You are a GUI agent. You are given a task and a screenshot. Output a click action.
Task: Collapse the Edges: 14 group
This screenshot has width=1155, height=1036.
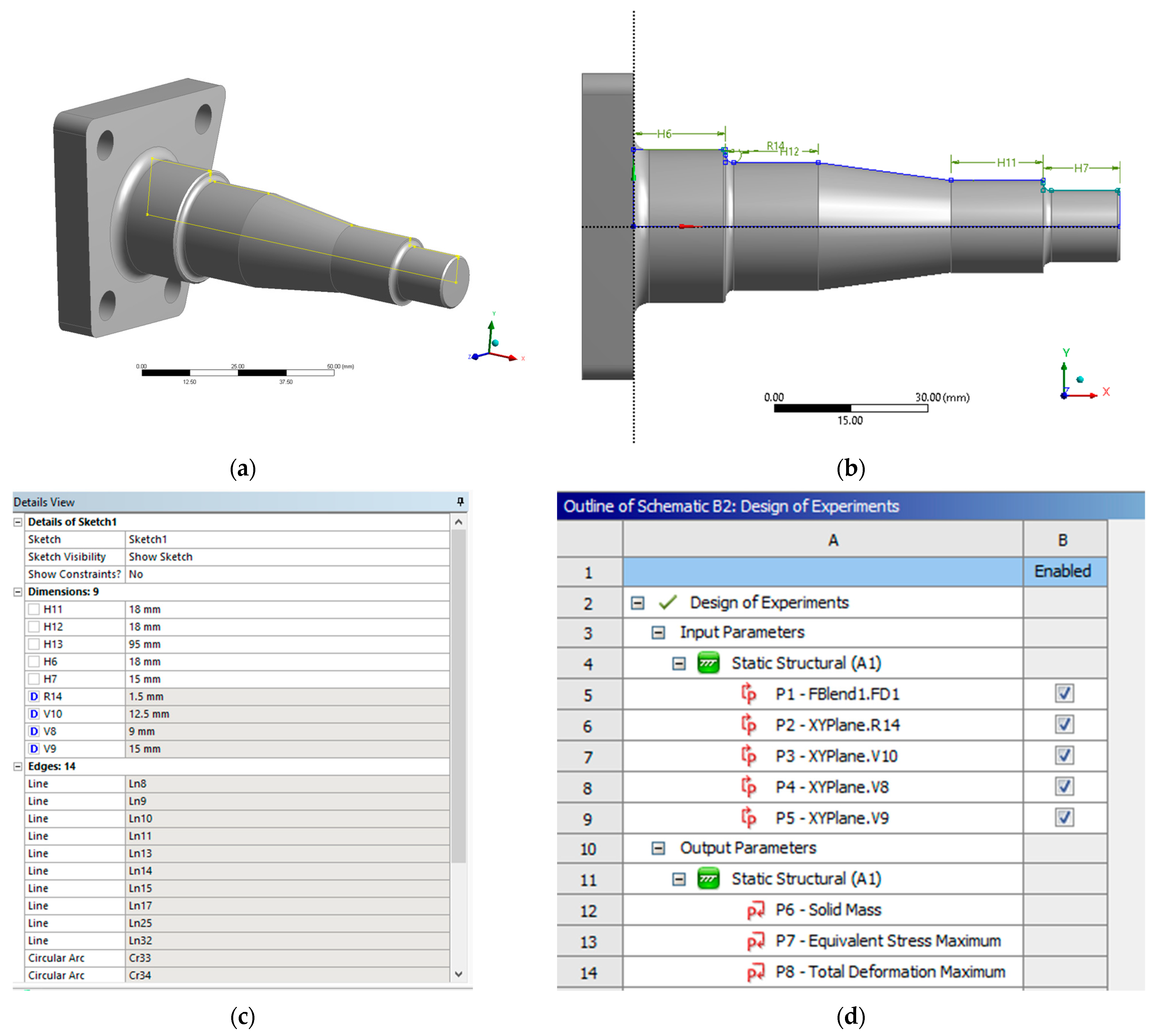(18, 766)
